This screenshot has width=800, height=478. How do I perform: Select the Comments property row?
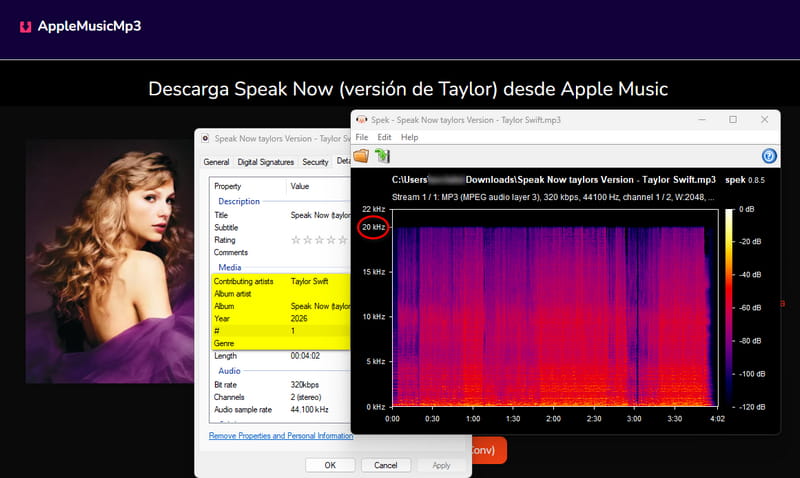tap(281, 253)
